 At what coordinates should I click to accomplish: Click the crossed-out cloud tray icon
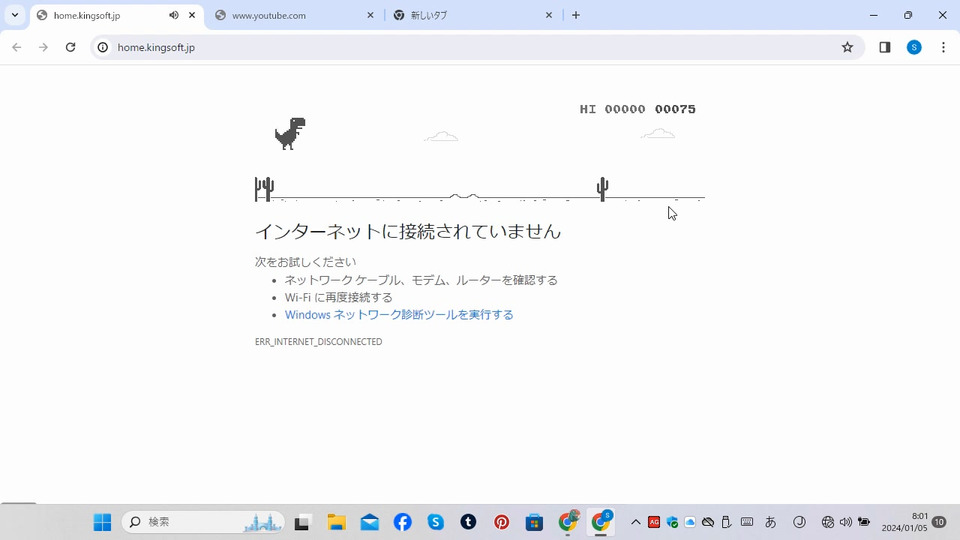(708, 522)
